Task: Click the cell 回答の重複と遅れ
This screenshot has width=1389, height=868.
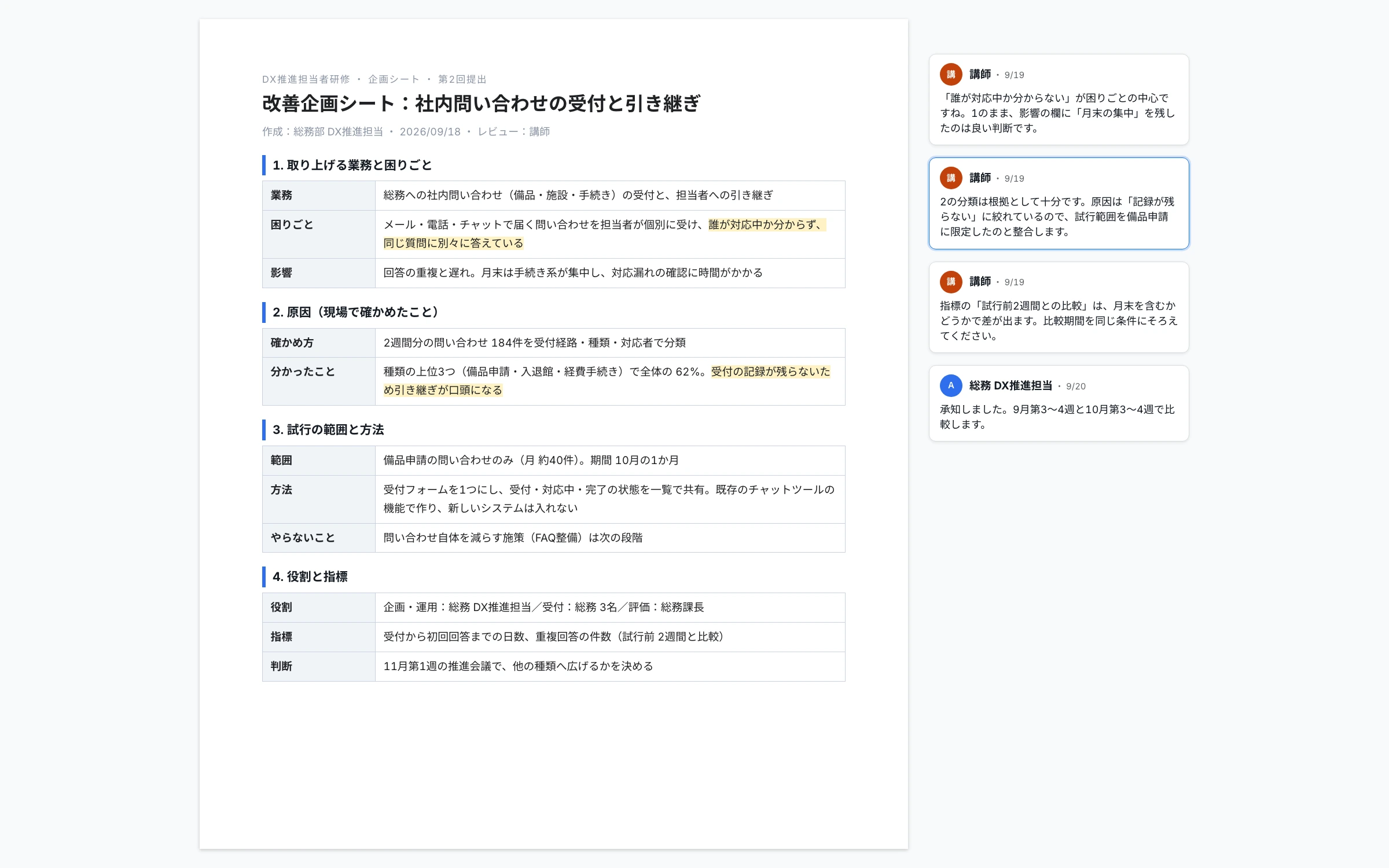Action: [x=610, y=273]
